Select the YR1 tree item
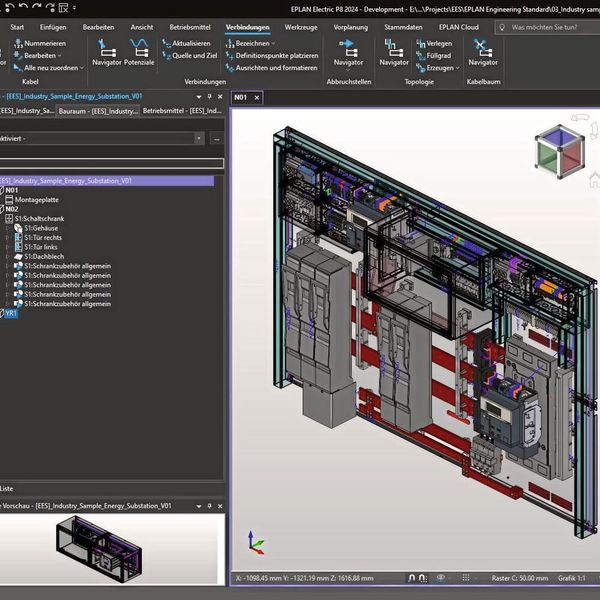This screenshot has height=600, width=600. (11, 313)
